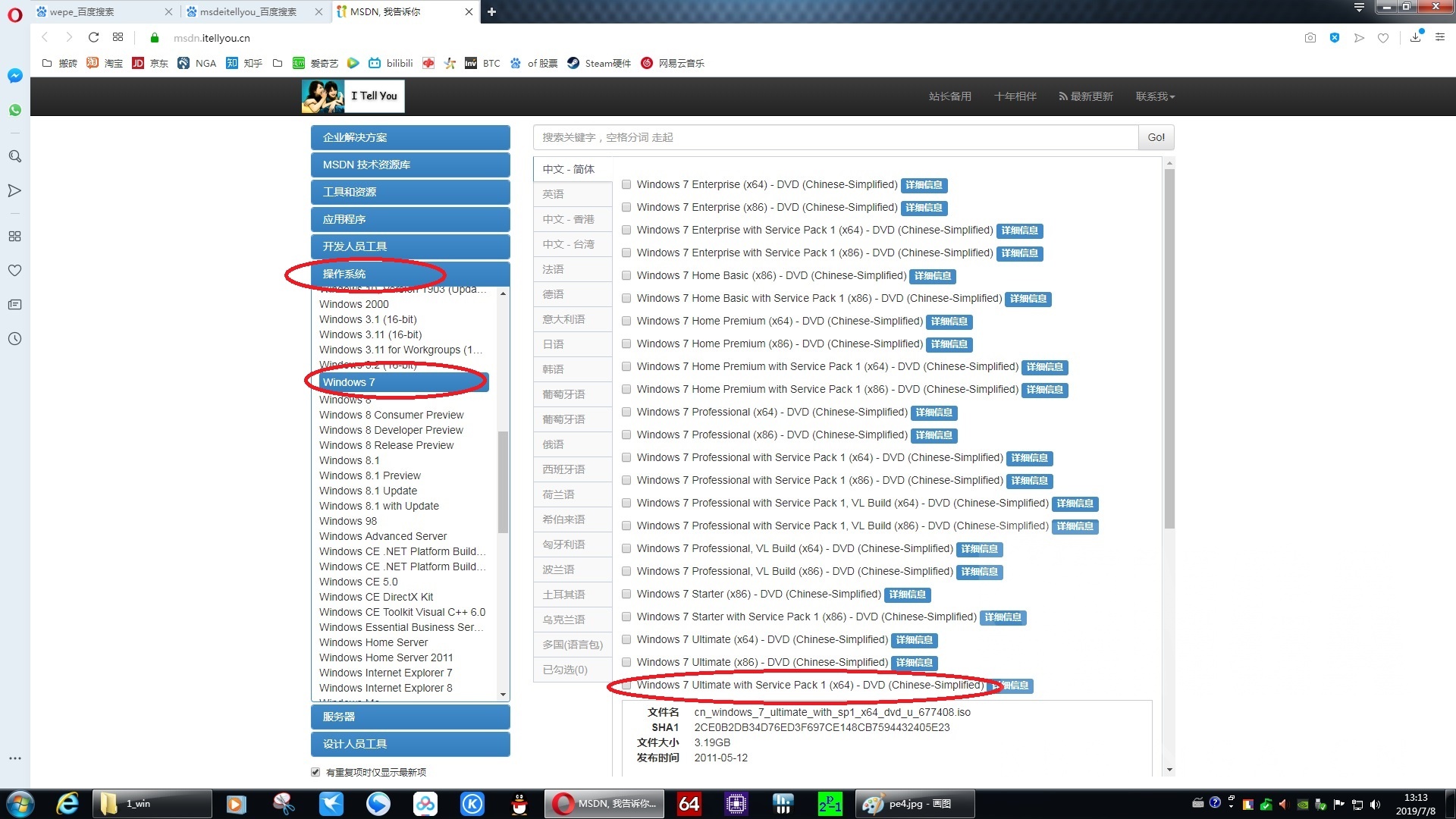Check Windows 7 Enterprise (x64) DVD checkbox

[x=626, y=184]
